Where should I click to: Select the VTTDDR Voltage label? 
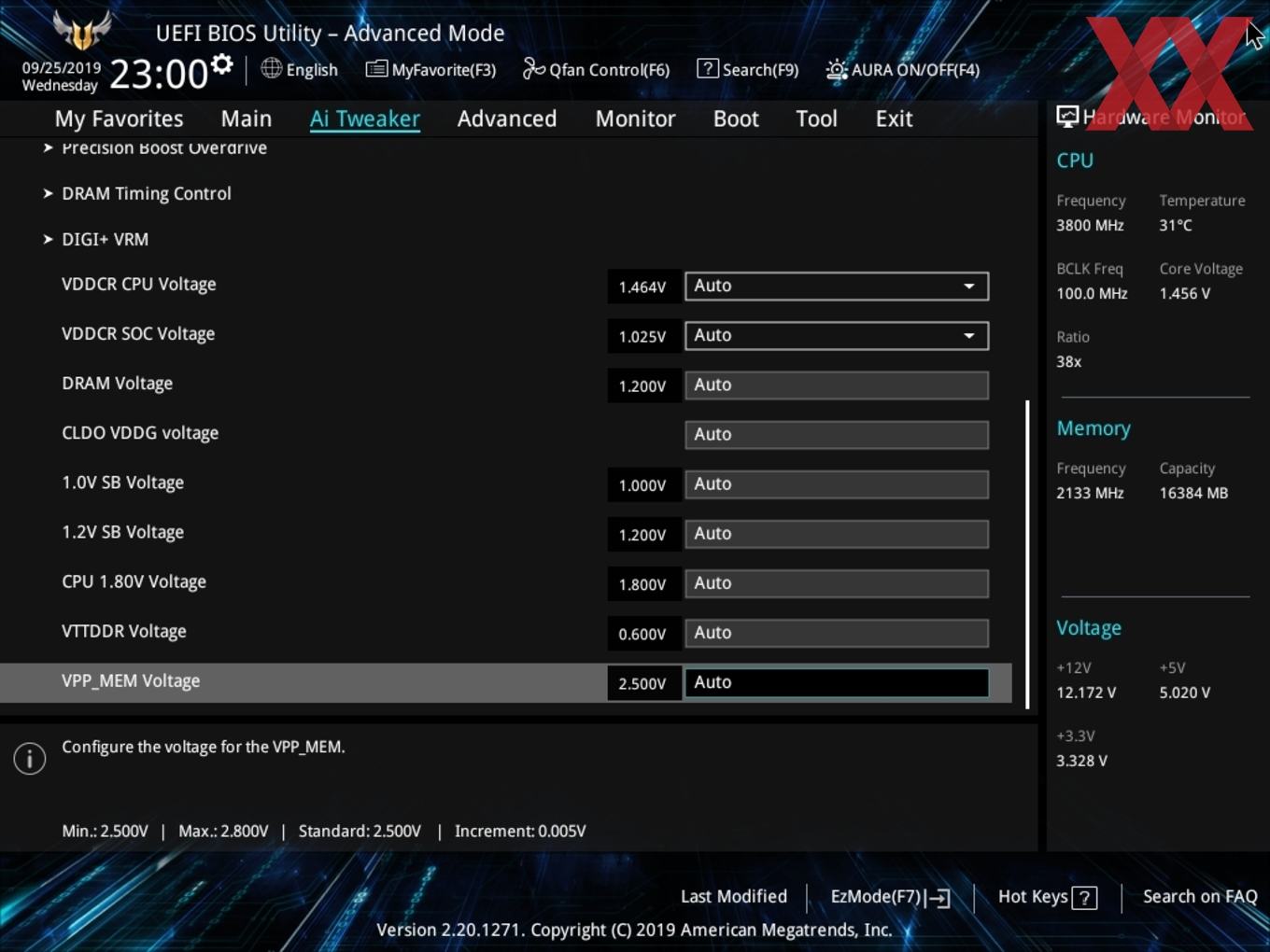[x=124, y=631]
